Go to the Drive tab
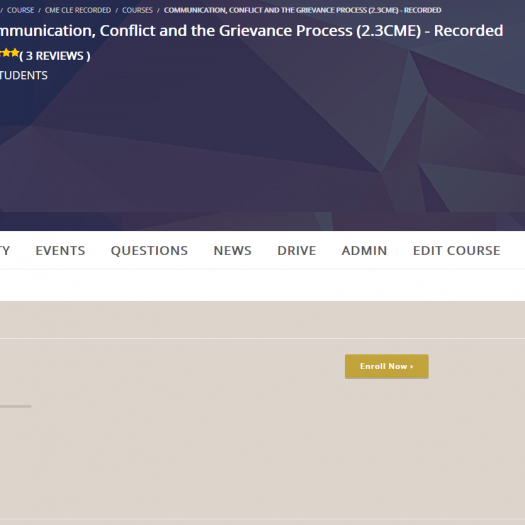The width and height of the screenshot is (525, 525). (297, 250)
